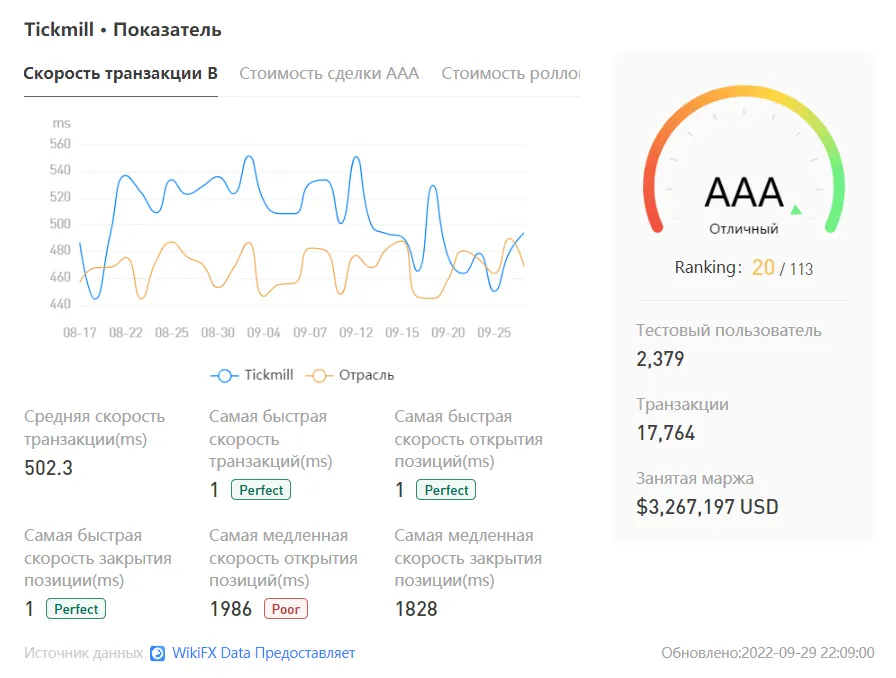The width and height of the screenshot is (896, 678).
Task: Click the average speed value 502.3
Action: [49, 468]
